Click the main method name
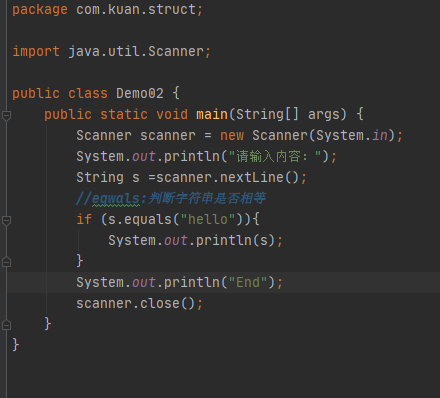This screenshot has height=398, width=440. [x=212, y=114]
